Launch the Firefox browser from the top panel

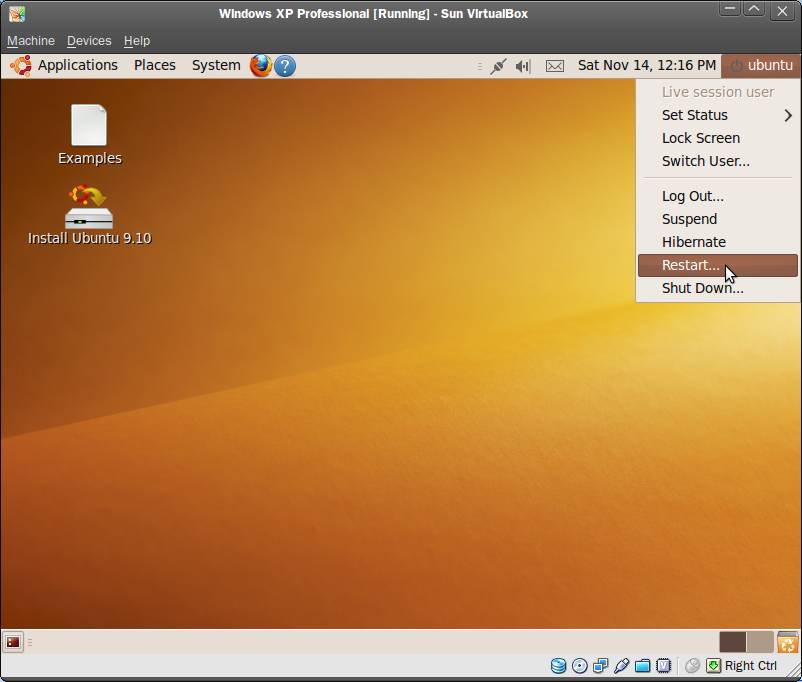coord(260,65)
